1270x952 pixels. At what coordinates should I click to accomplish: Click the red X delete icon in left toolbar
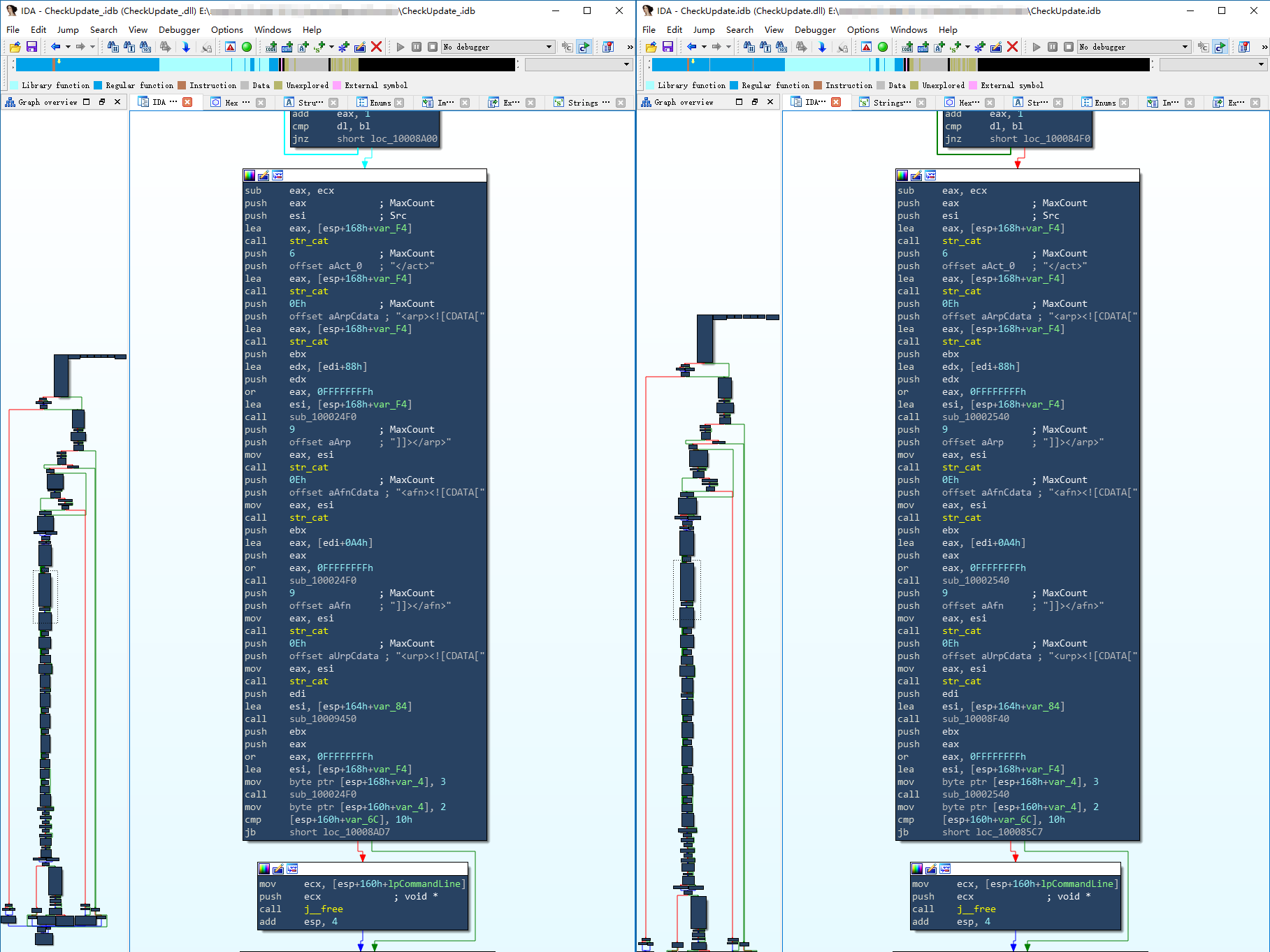pos(376,47)
